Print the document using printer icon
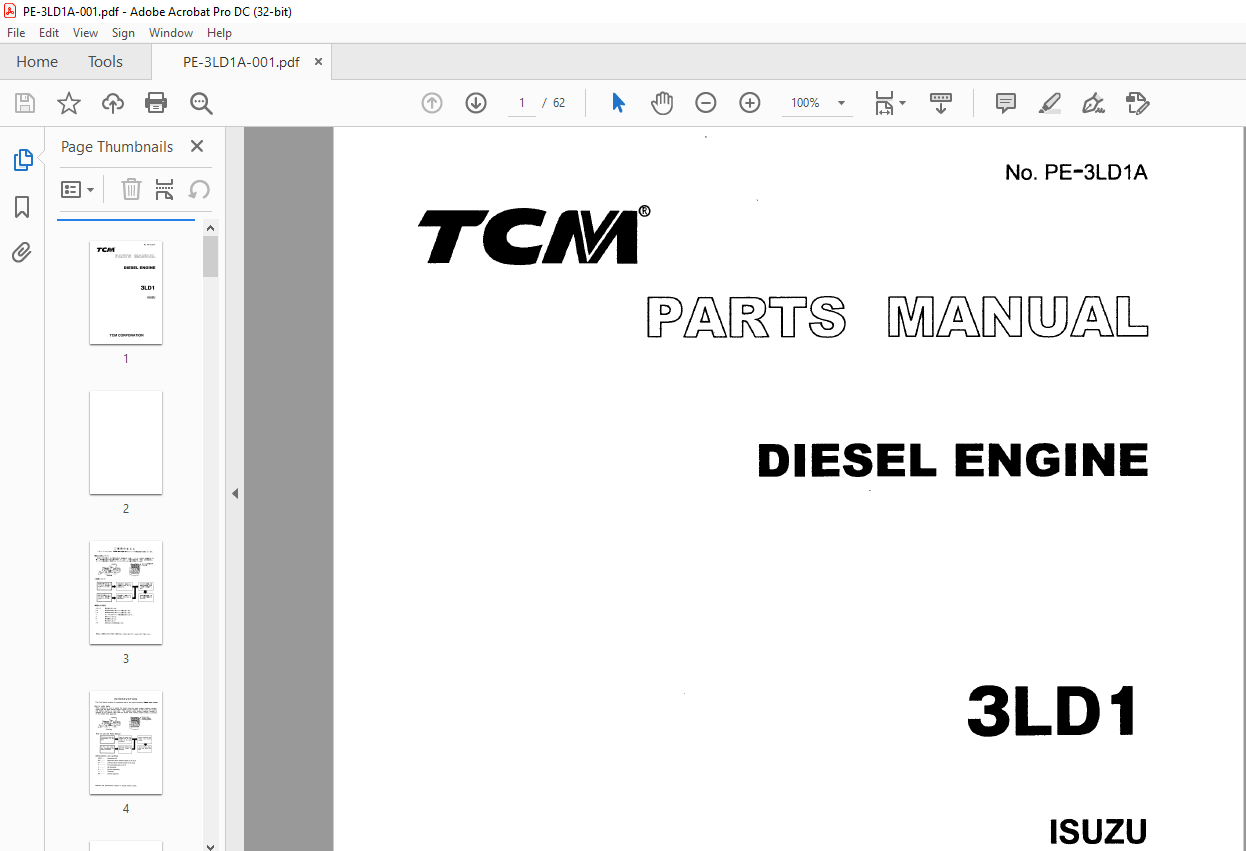Viewport: 1246px width, 851px height. pos(156,103)
